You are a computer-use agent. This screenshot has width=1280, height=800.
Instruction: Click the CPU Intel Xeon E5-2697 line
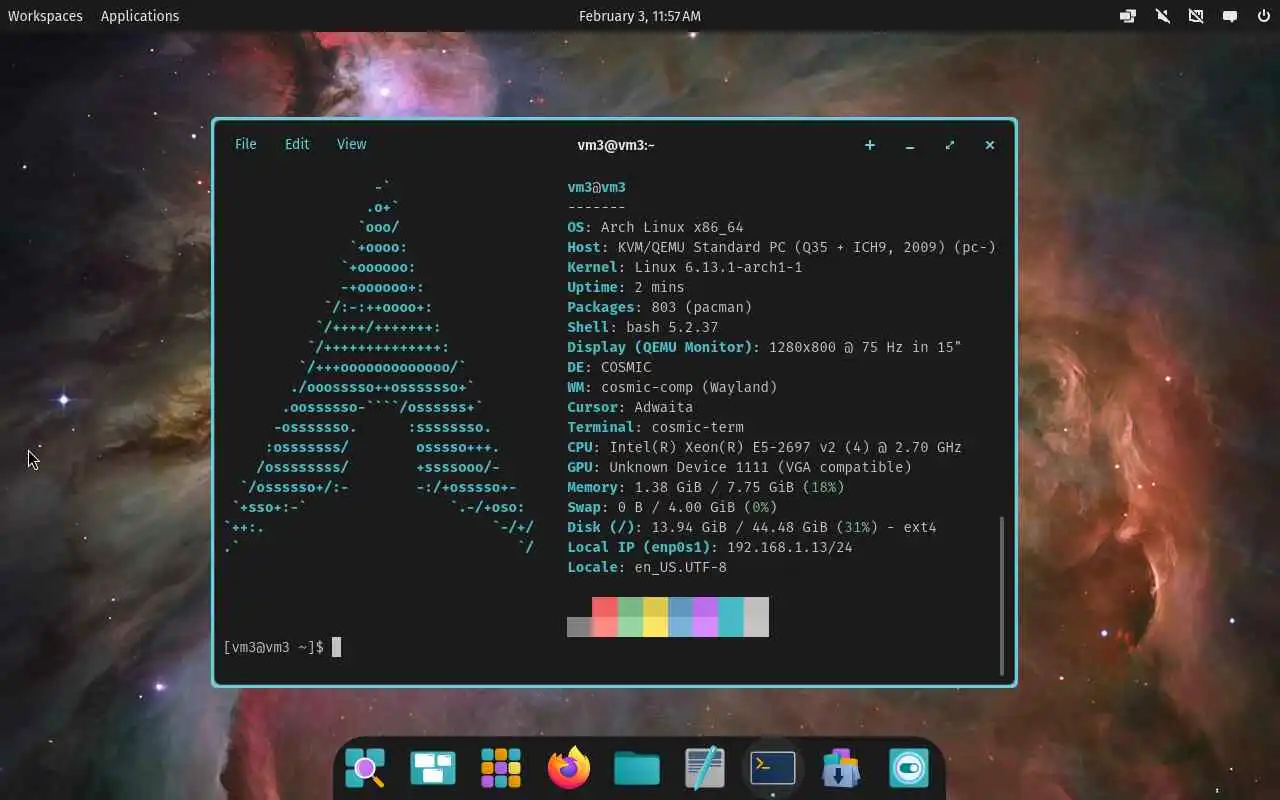764,447
